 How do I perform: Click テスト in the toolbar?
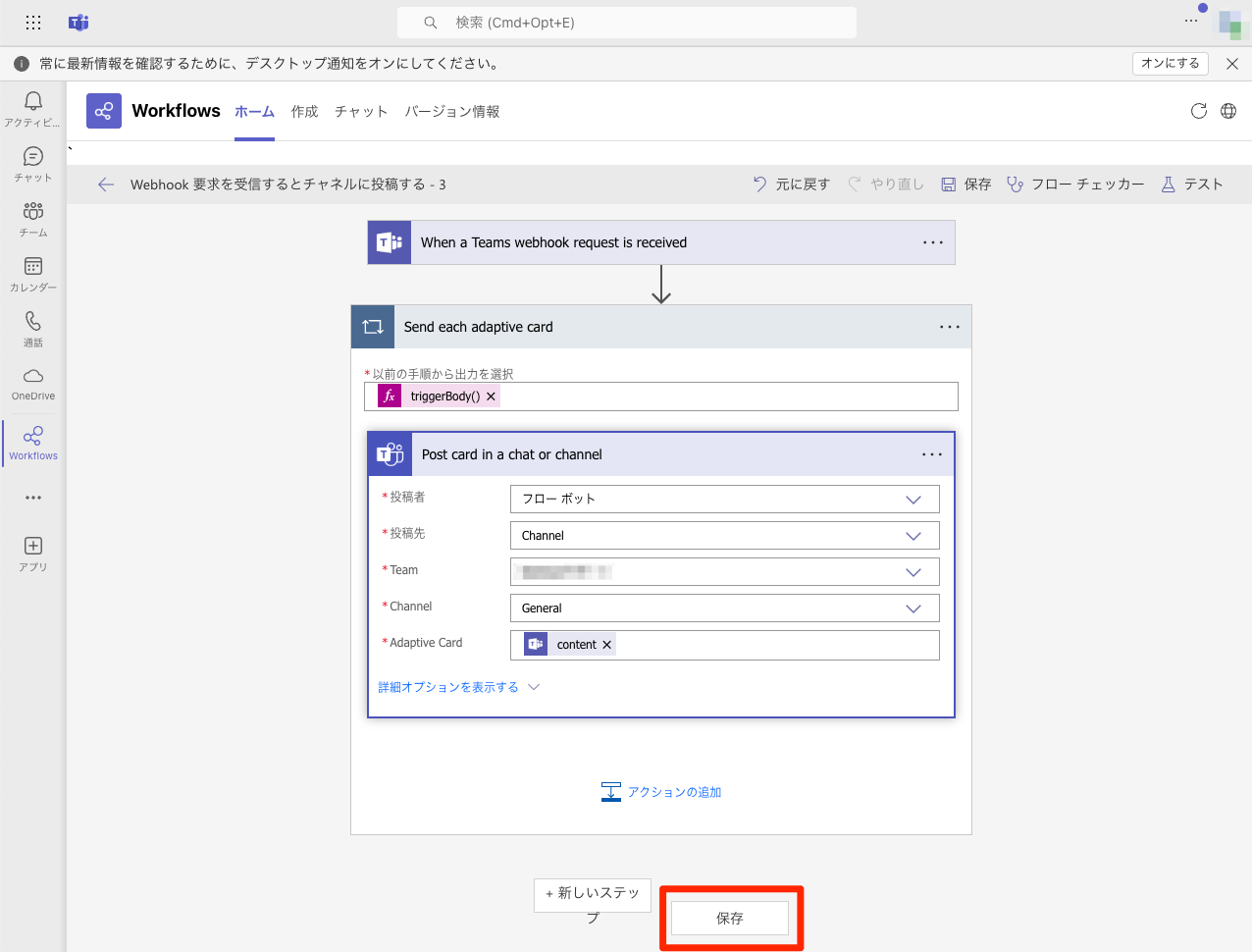1191,185
